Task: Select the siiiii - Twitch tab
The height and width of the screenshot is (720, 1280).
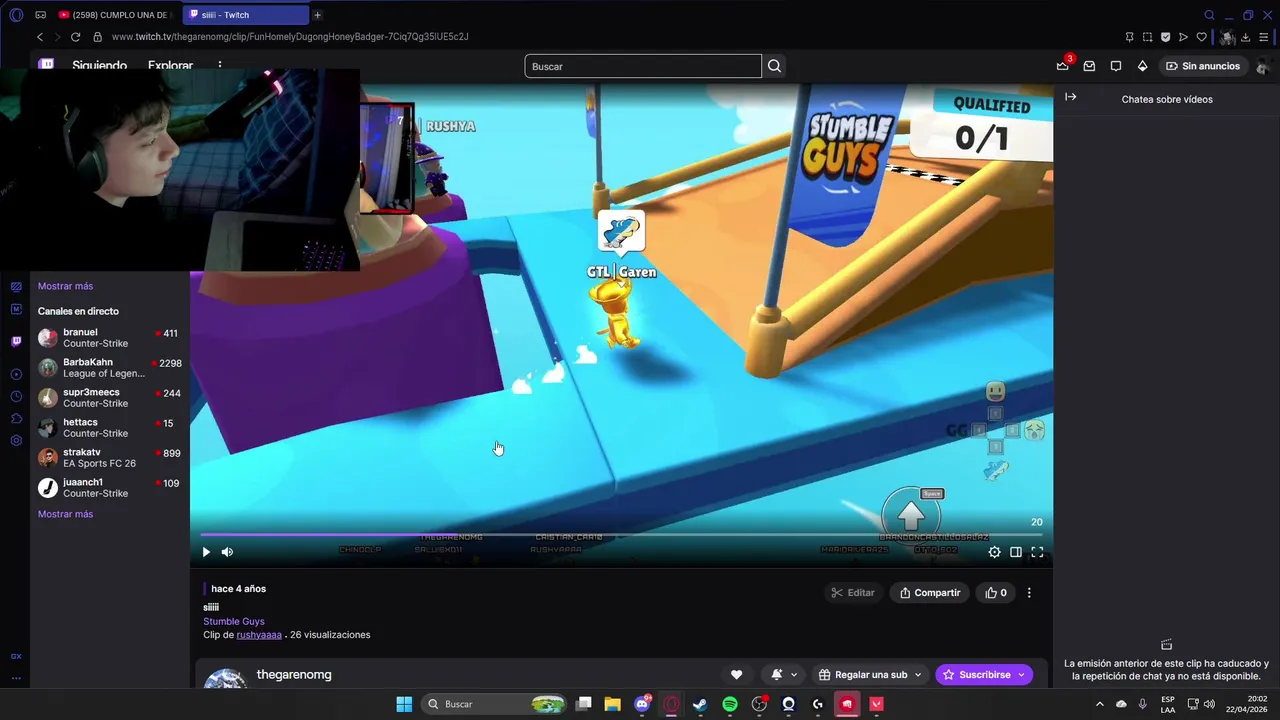Action: pos(246,15)
